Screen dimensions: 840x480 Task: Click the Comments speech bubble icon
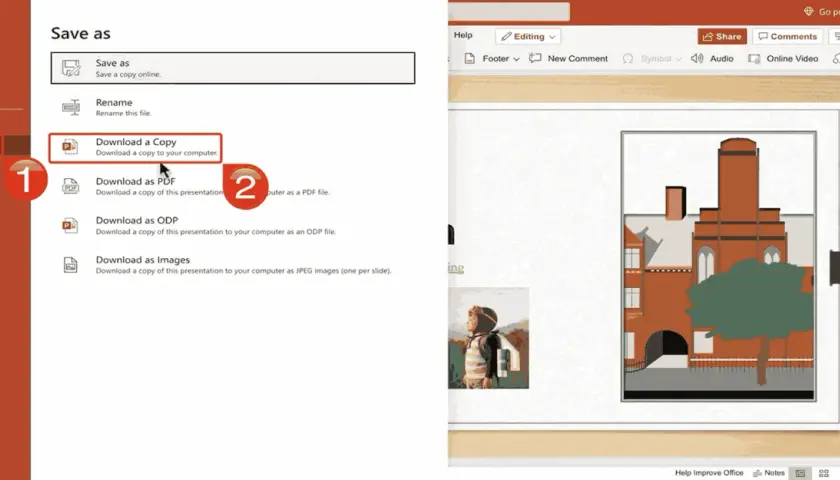tap(763, 36)
